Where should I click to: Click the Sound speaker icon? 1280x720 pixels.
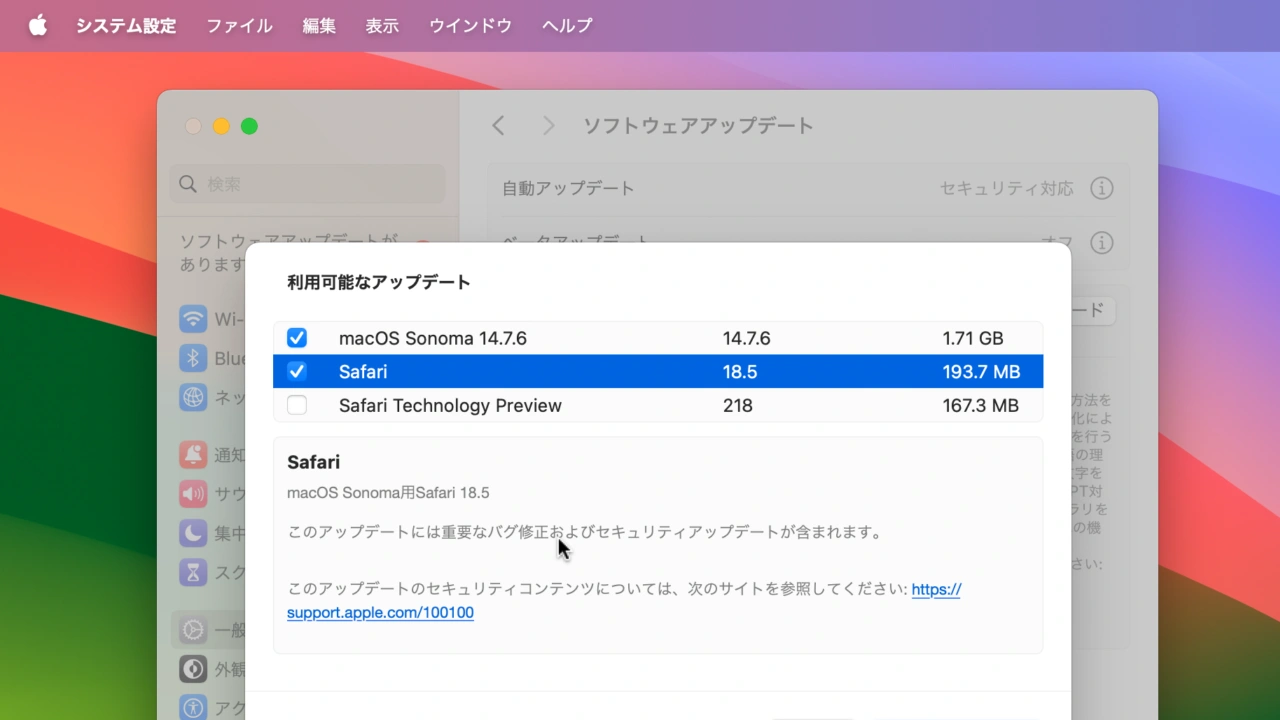click(193, 493)
